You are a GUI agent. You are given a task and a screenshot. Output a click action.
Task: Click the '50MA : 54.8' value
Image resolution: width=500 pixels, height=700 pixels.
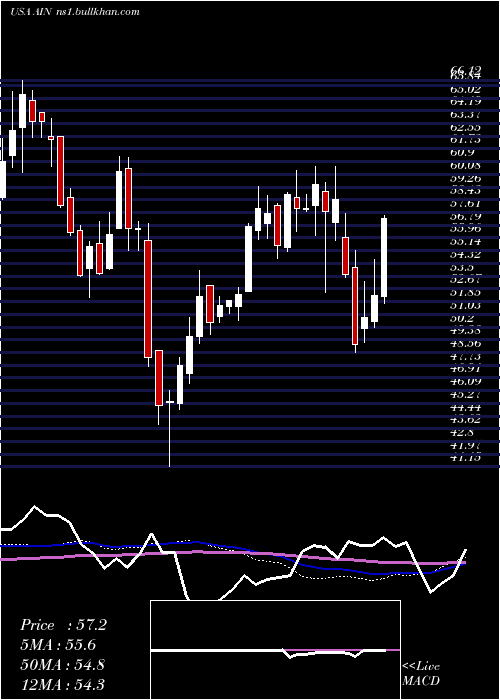pyautogui.click(x=62, y=665)
